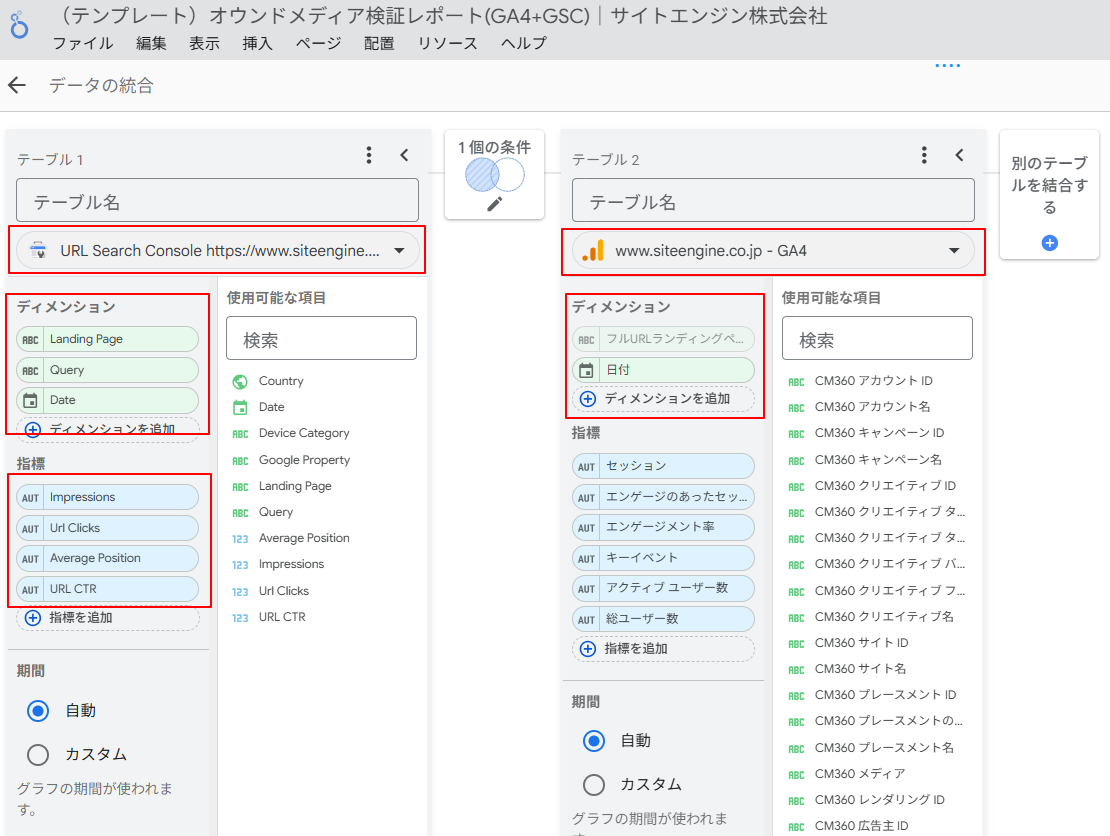
Task: Click the Table 1 テーブル名 input field
Action: (x=217, y=200)
